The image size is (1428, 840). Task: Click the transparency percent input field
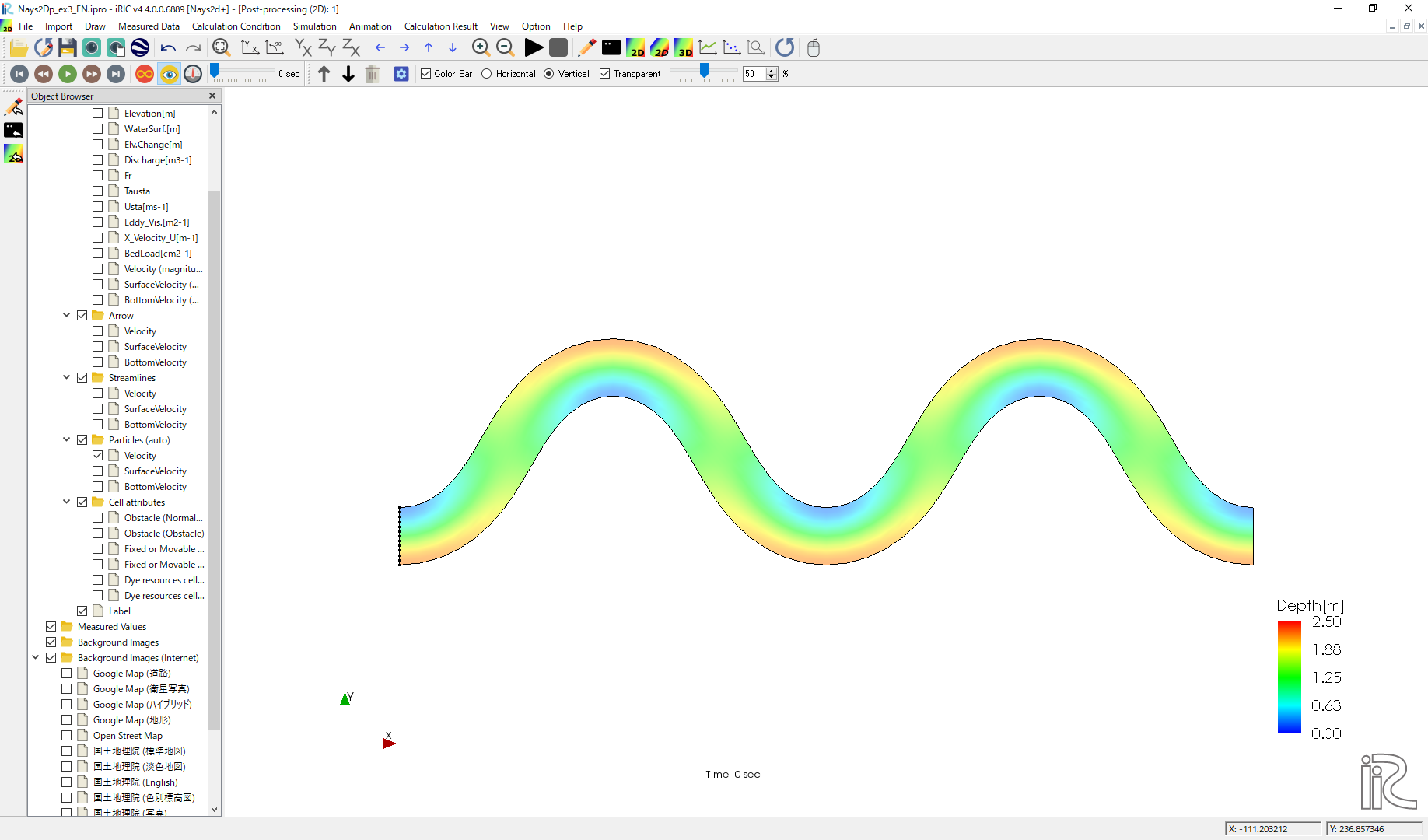point(754,74)
